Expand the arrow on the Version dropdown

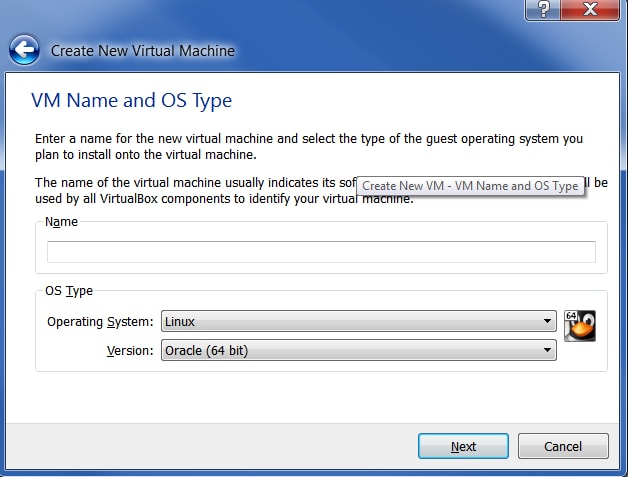click(x=548, y=350)
